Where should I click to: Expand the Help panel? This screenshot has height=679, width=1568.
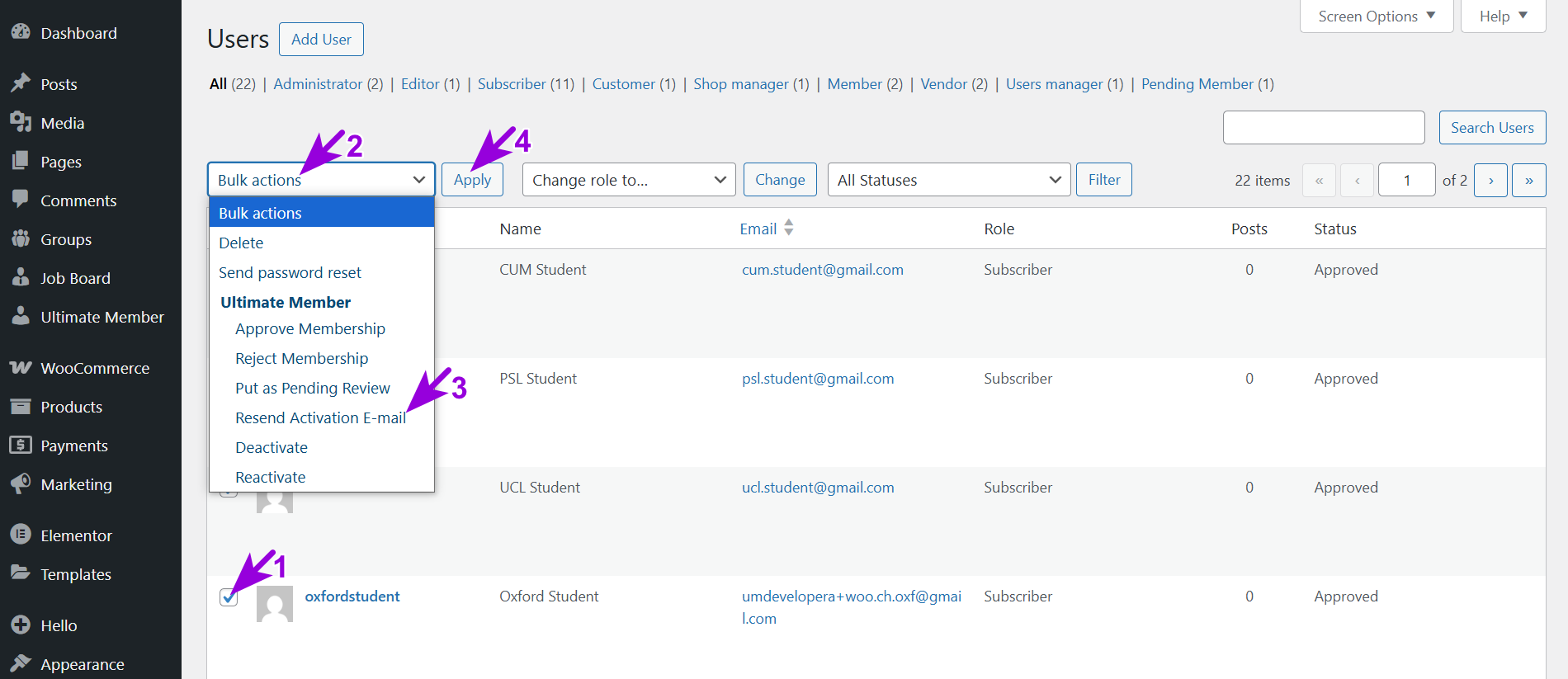1504,17
